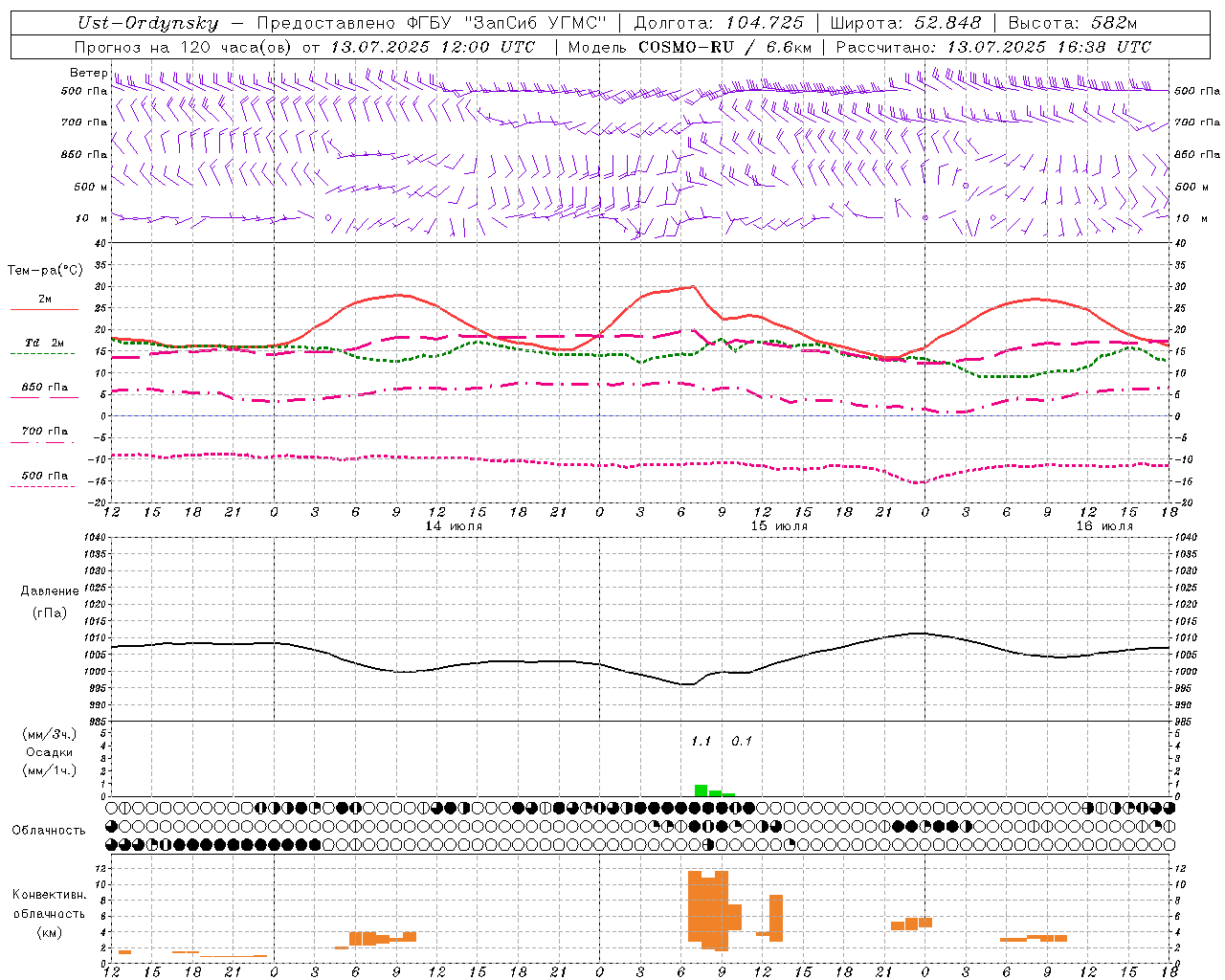Click the 'Прогноз на 120 часа(ов)' forecast text
This screenshot has width=1225, height=980.
pos(184,47)
